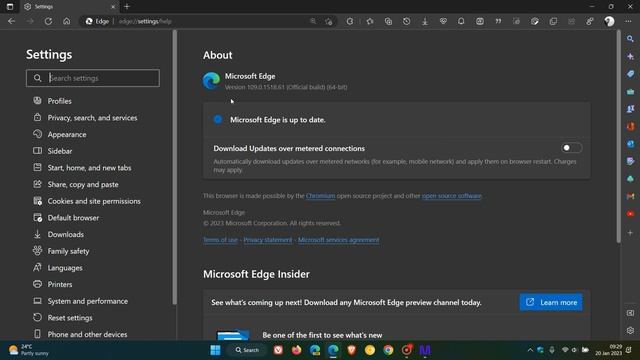This screenshot has width=640, height=360.
Task: Open the weather widget on taskbar
Action: tap(28, 350)
